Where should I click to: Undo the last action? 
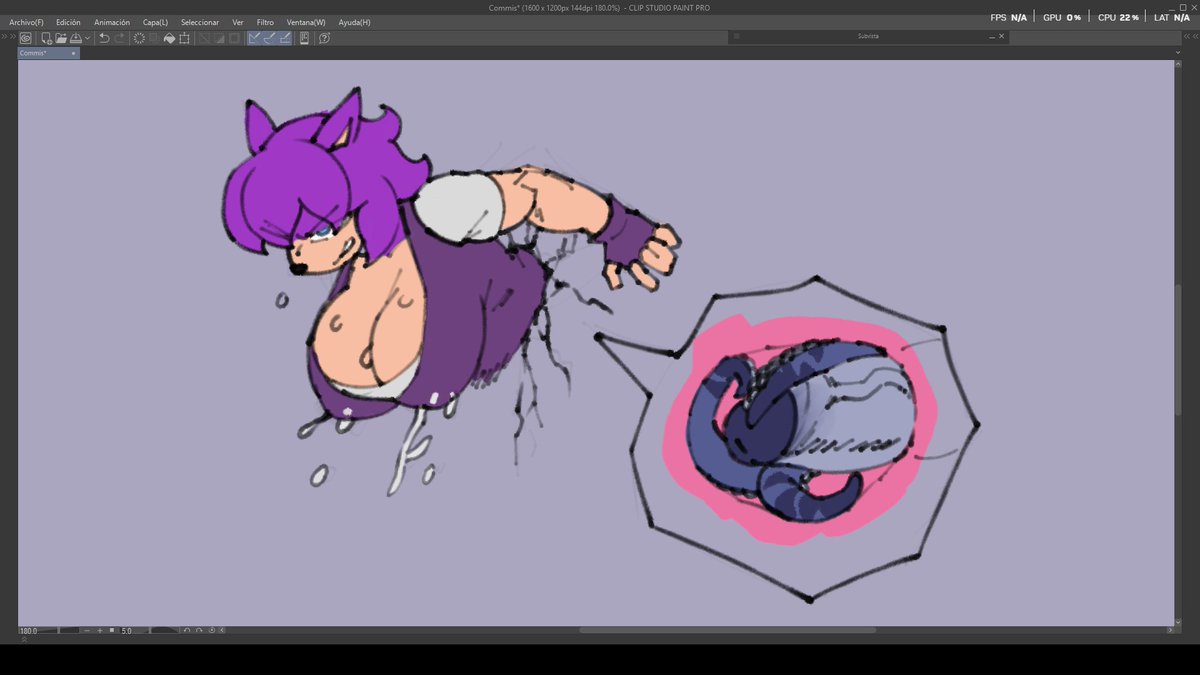click(104, 38)
